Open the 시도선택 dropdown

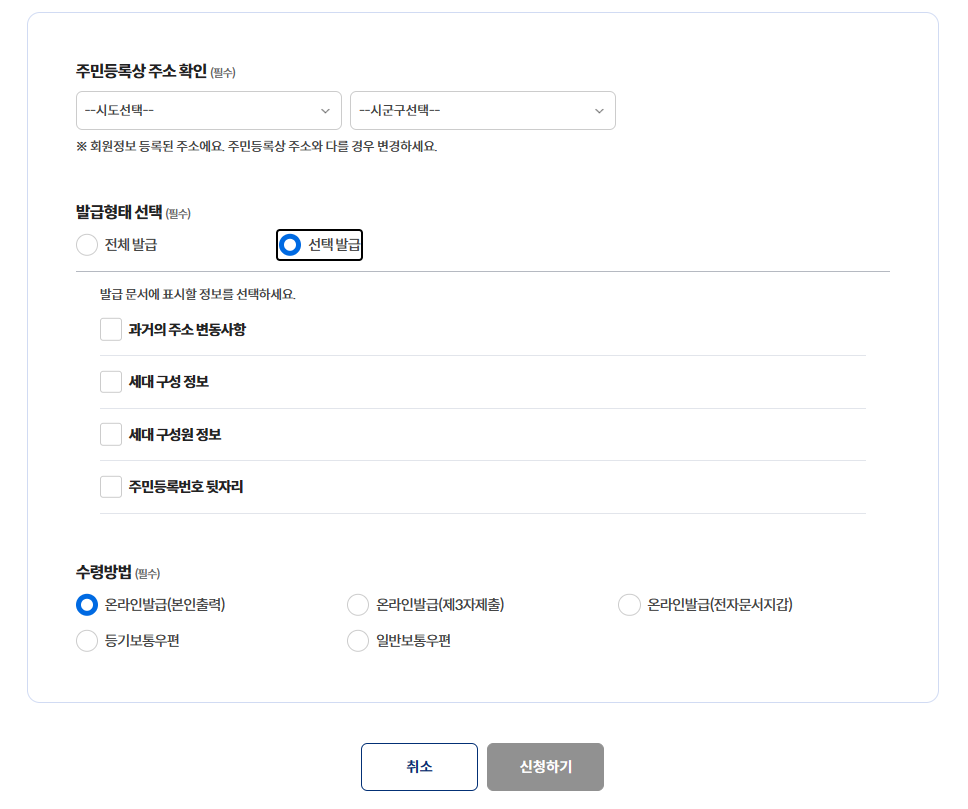pyautogui.click(x=209, y=111)
